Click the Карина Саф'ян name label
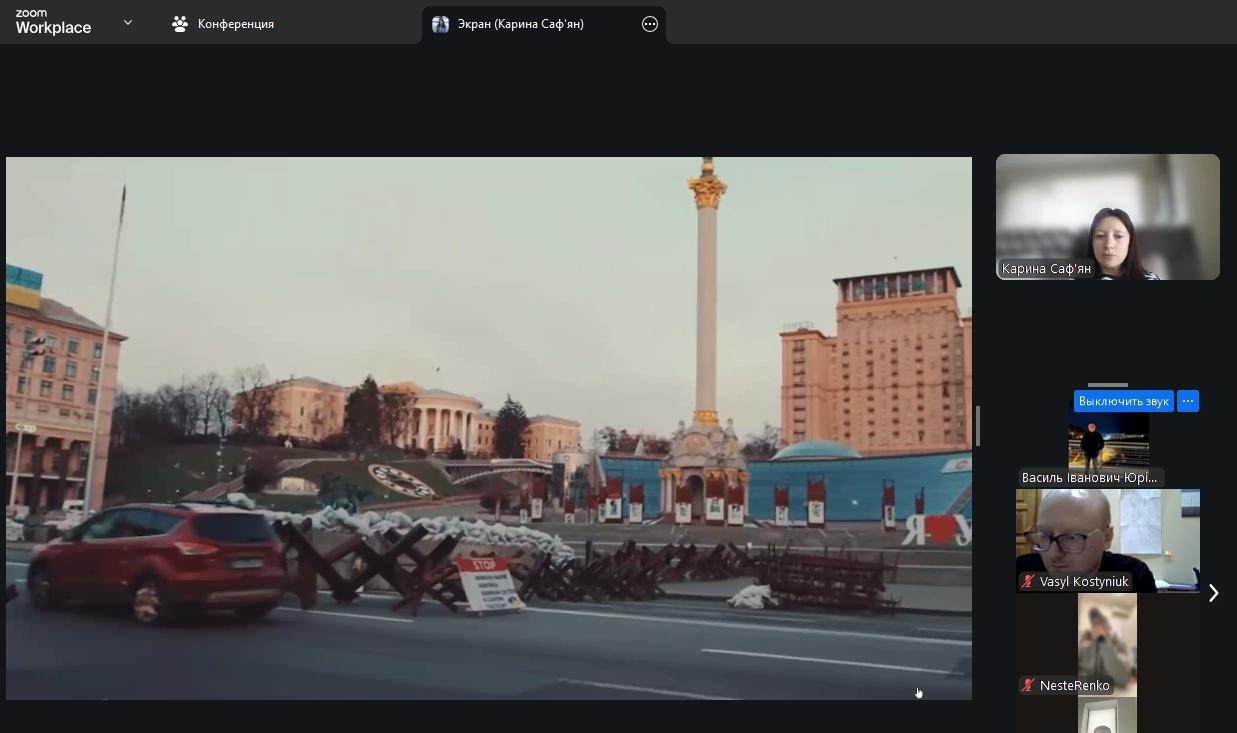Image resolution: width=1237 pixels, height=733 pixels. 1046,269
